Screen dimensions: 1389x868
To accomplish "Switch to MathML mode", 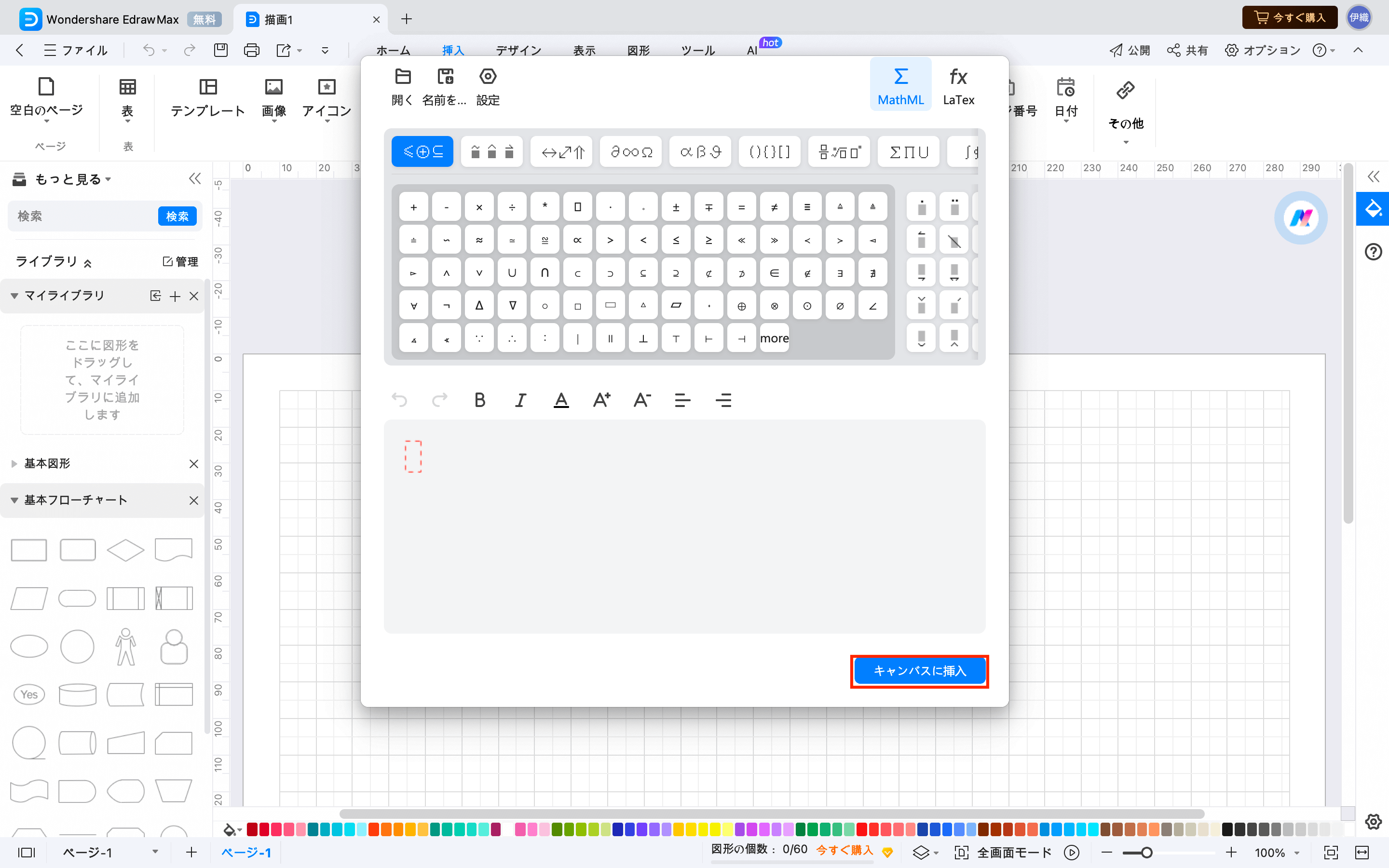I will pyautogui.click(x=900, y=84).
